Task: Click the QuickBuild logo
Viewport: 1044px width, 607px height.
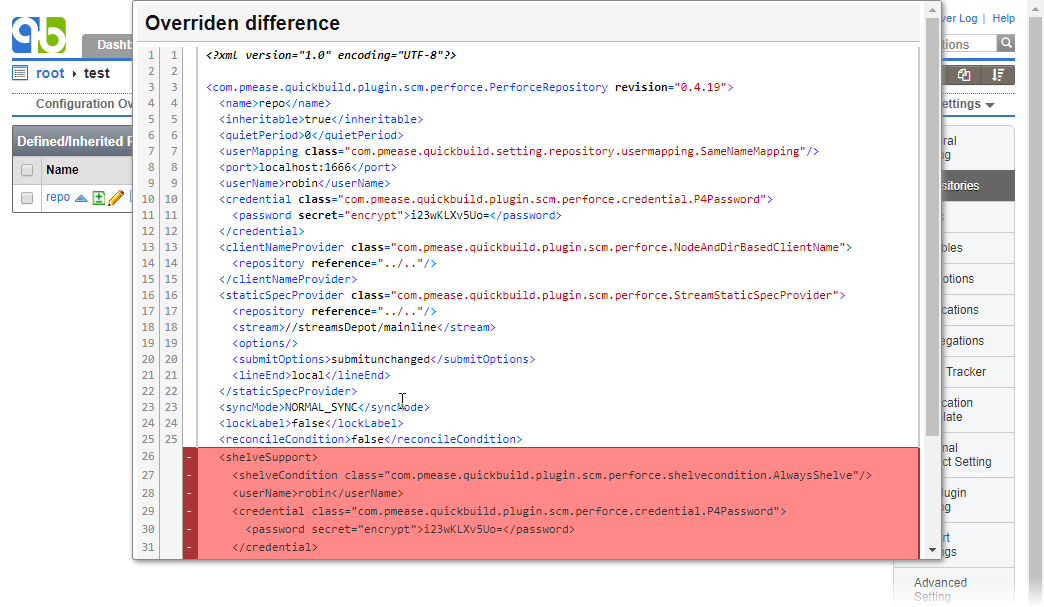Action: pyautogui.click(x=39, y=35)
